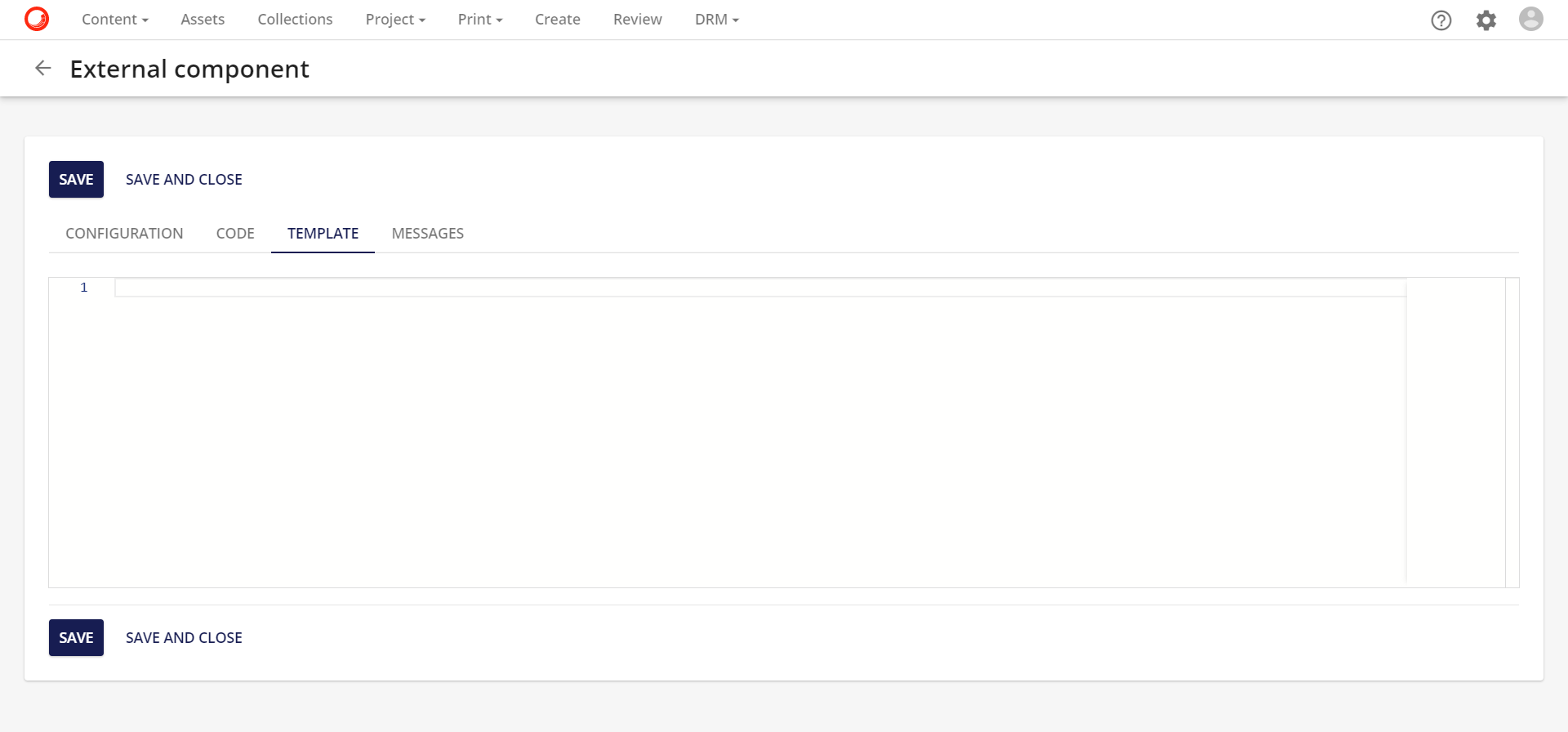Expand the DRM dropdown menu
The image size is (1568, 732).
717,20
